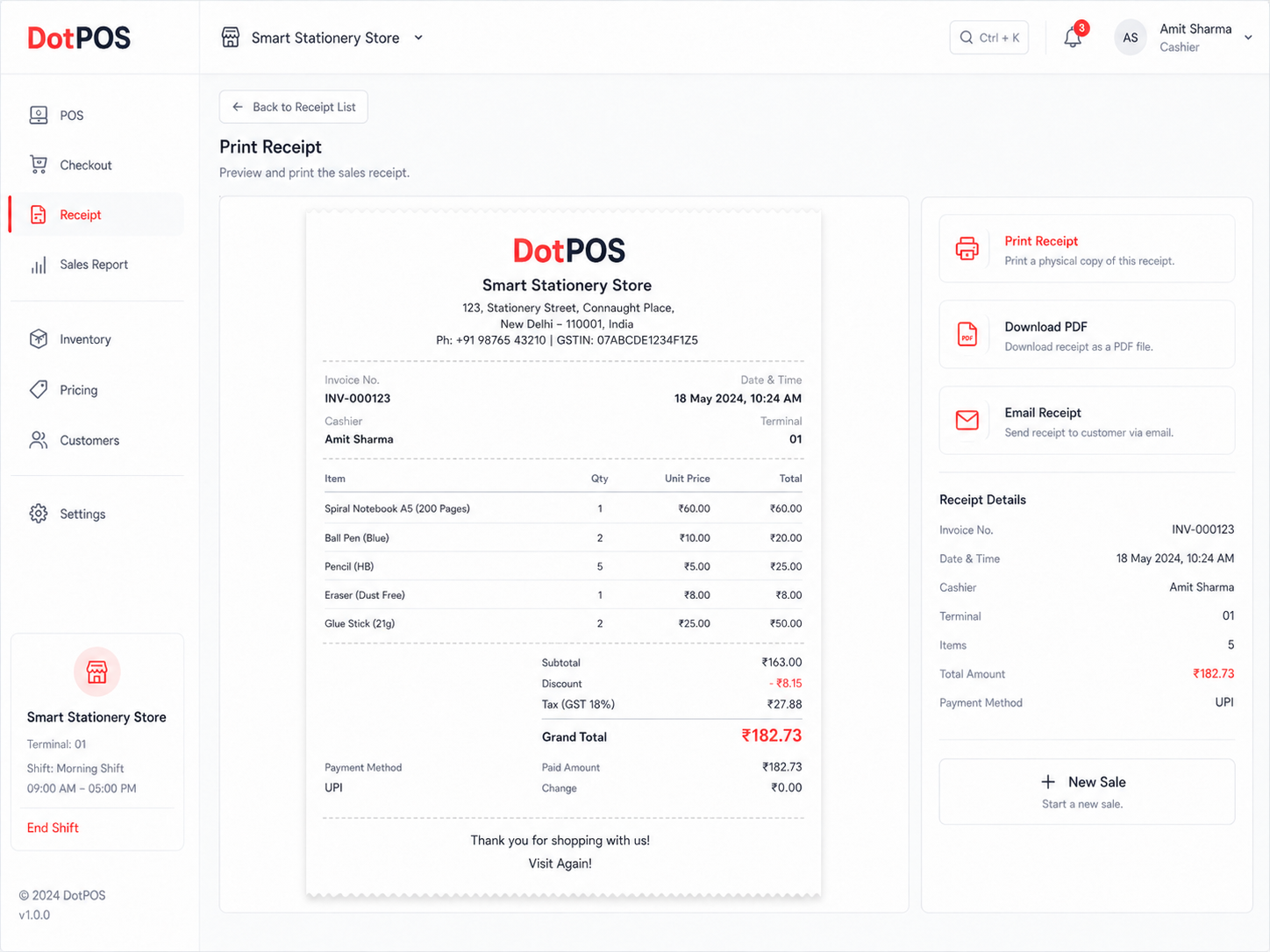Click the Print Receipt page heading
The image size is (1270, 952).
pos(270,146)
